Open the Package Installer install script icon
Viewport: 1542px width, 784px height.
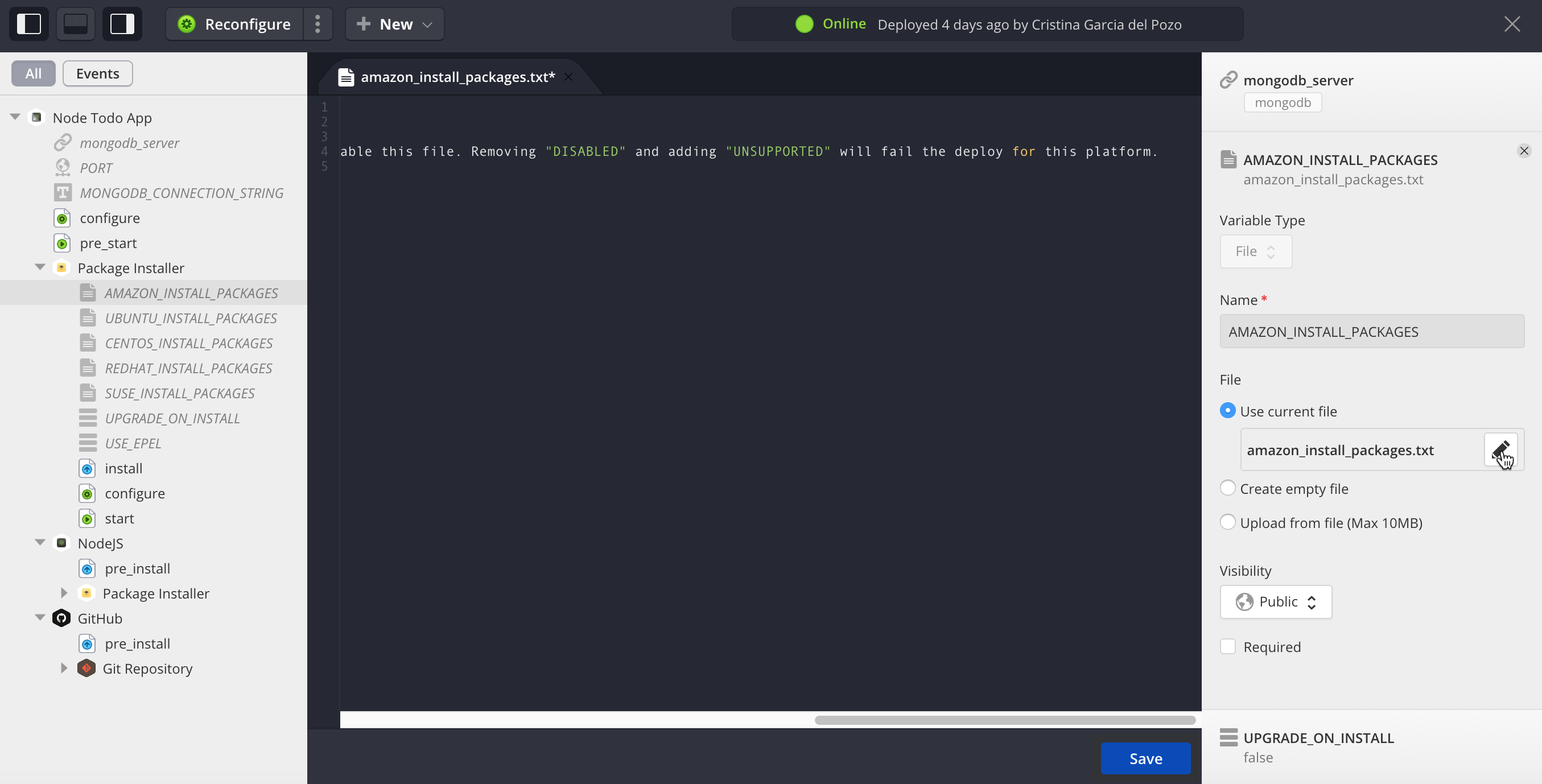coord(88,468)
